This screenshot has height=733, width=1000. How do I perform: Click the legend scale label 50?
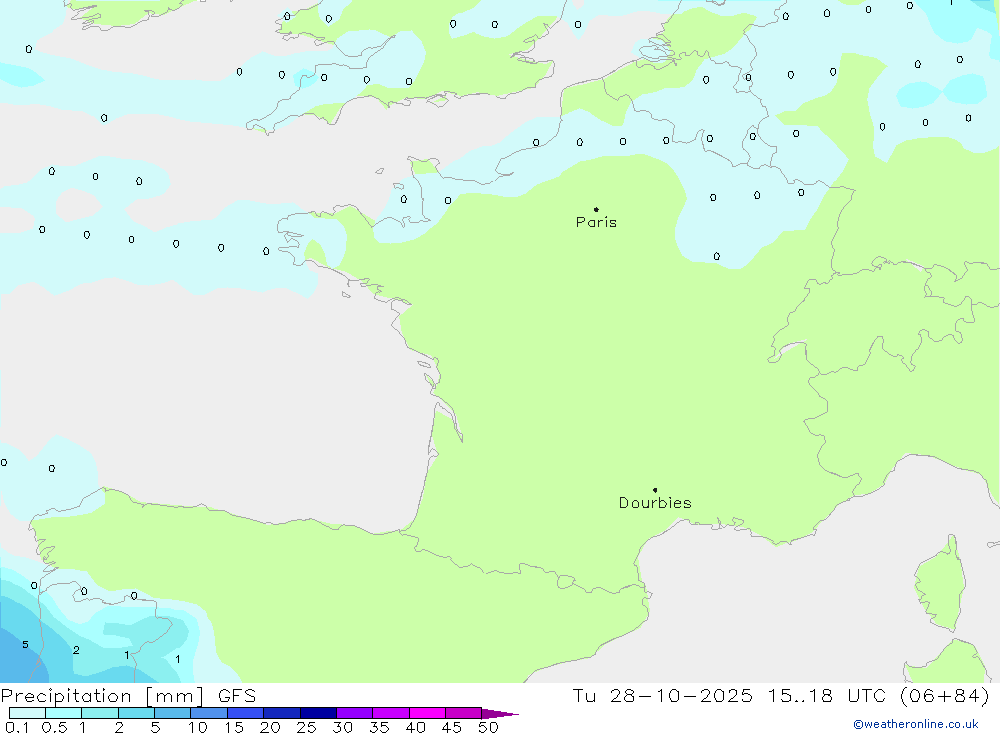coord(488,727)
